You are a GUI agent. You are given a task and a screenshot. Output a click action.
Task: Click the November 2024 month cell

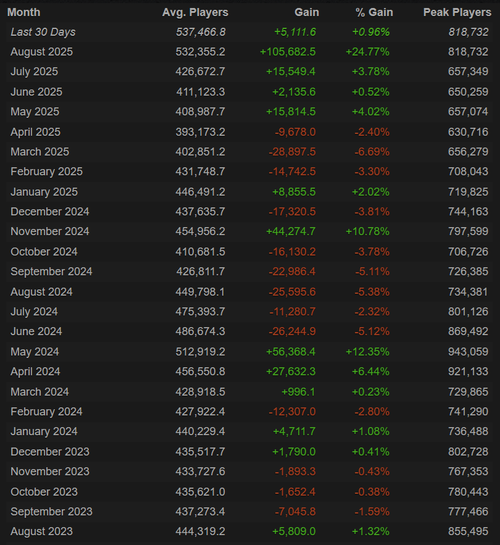pos(50,231)
